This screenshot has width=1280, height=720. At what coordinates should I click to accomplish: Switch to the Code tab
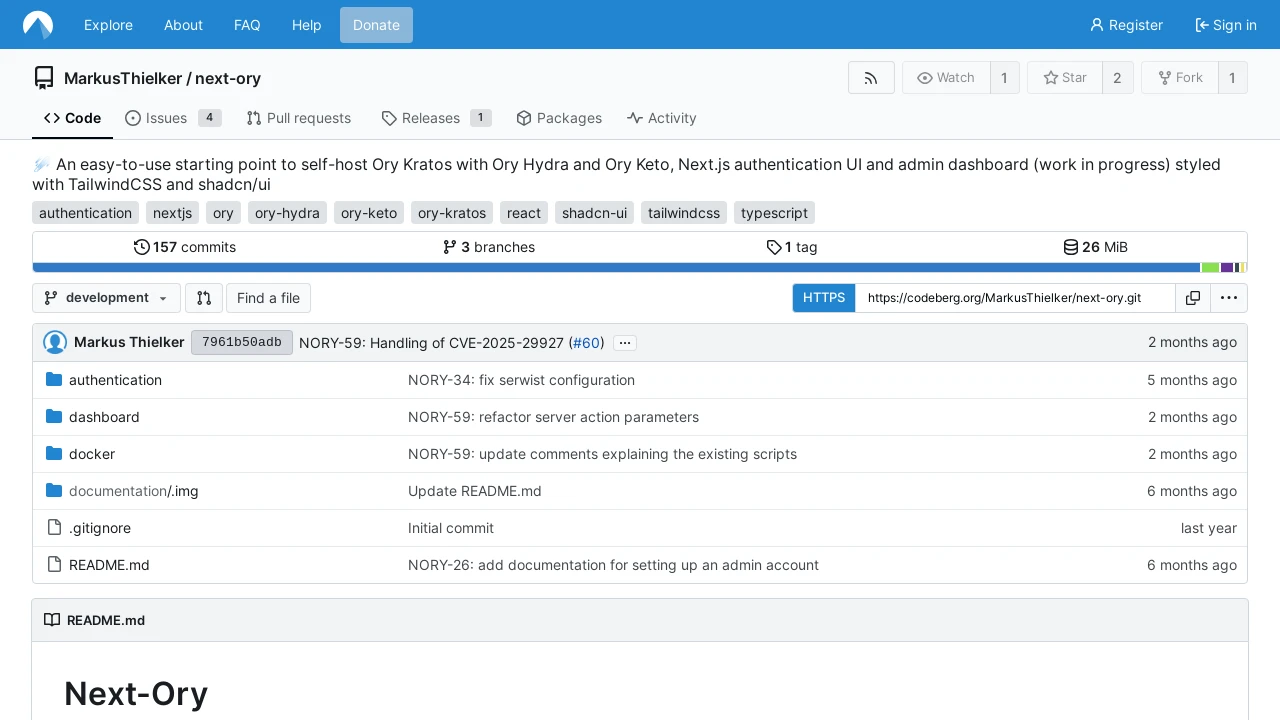pos(72,118)
